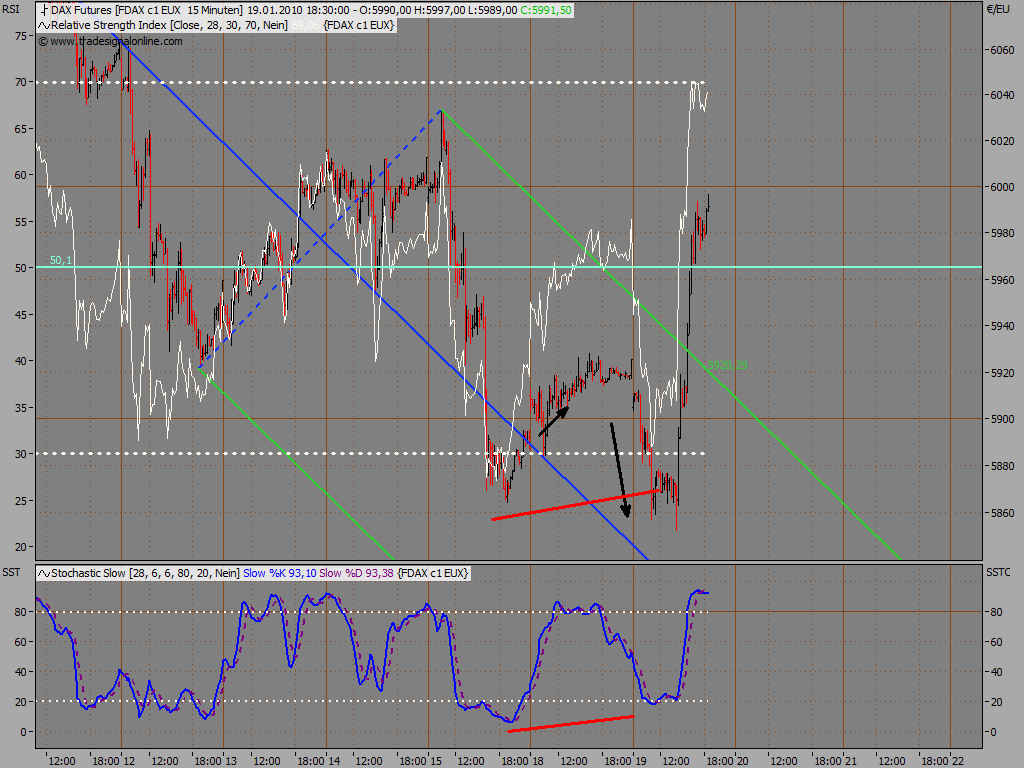The width and height of the screenshot is (1024, 768).
Task: Click the closing value C:5991,50
Action: point(546,10)
